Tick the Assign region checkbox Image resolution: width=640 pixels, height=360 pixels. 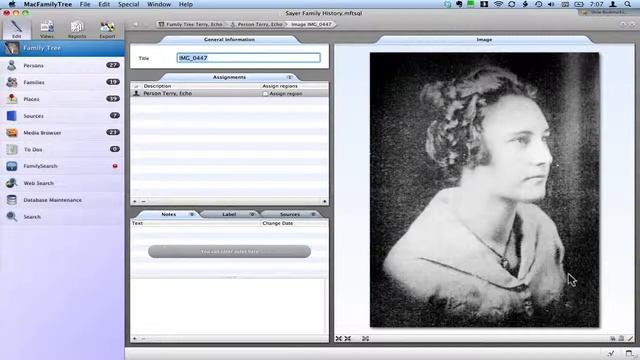click(265, 93)
